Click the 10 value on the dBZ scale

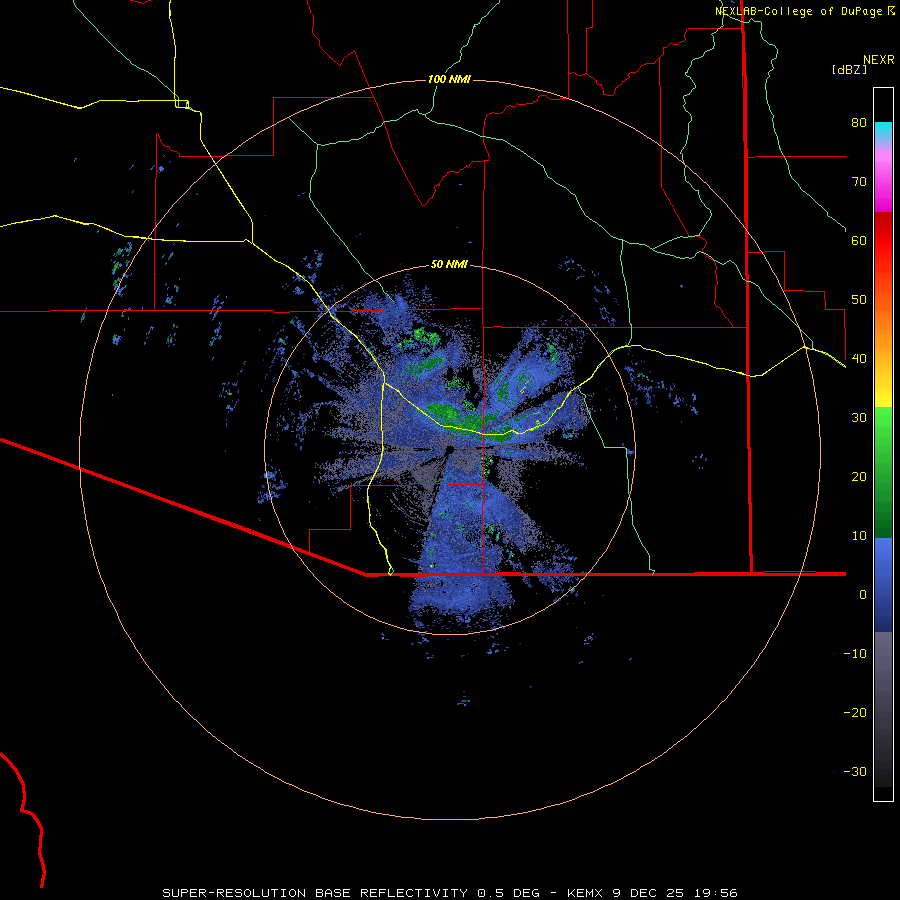click(859, 536)
